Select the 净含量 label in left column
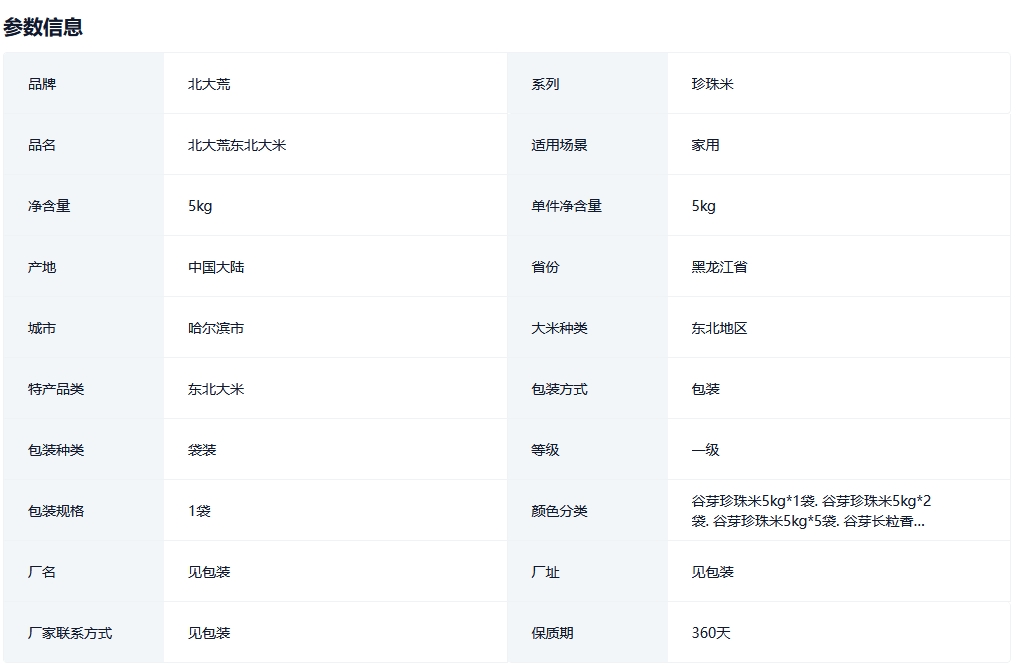Image resolution: width=1017 pixels, height=667 pixels. pos(49,206)
